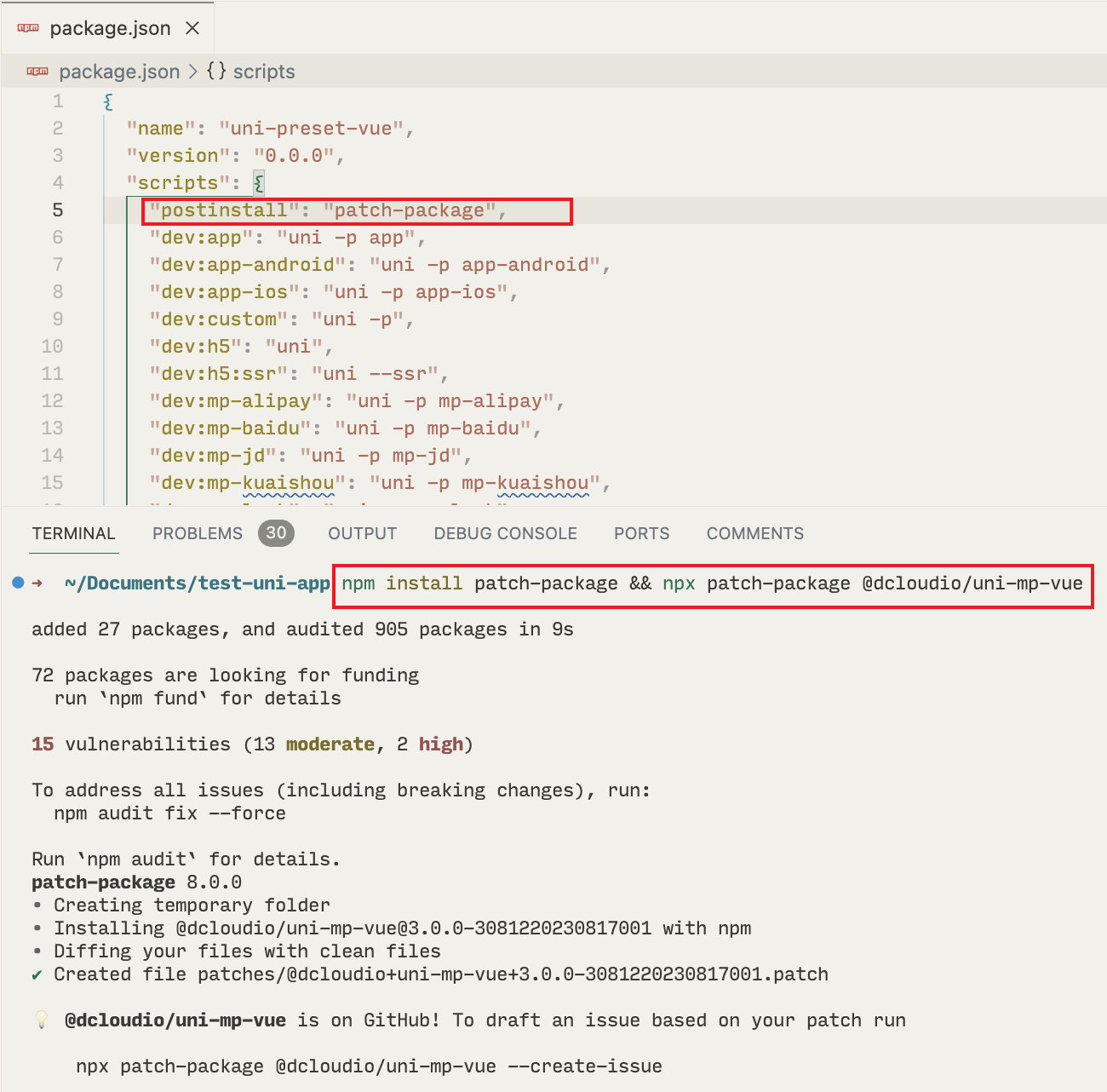Click line number 5 in the gutter
Screen dimensions: 1107x1092
coord(56,210)
